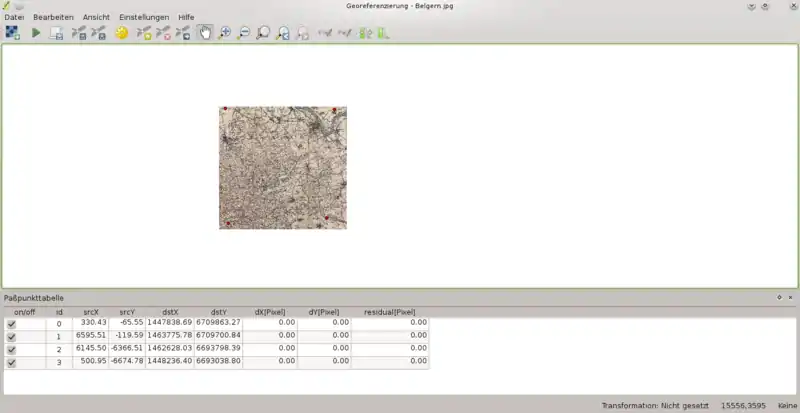
Task: Click the Open Raster toolbar icon
Action: pos(12,33)
